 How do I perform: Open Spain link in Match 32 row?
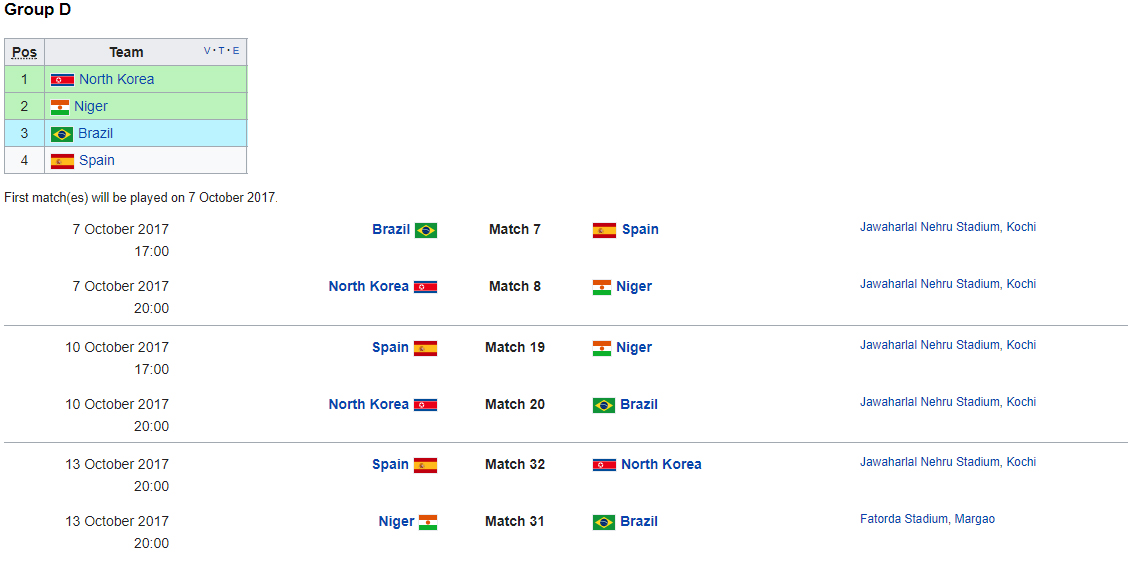[390, 464]
